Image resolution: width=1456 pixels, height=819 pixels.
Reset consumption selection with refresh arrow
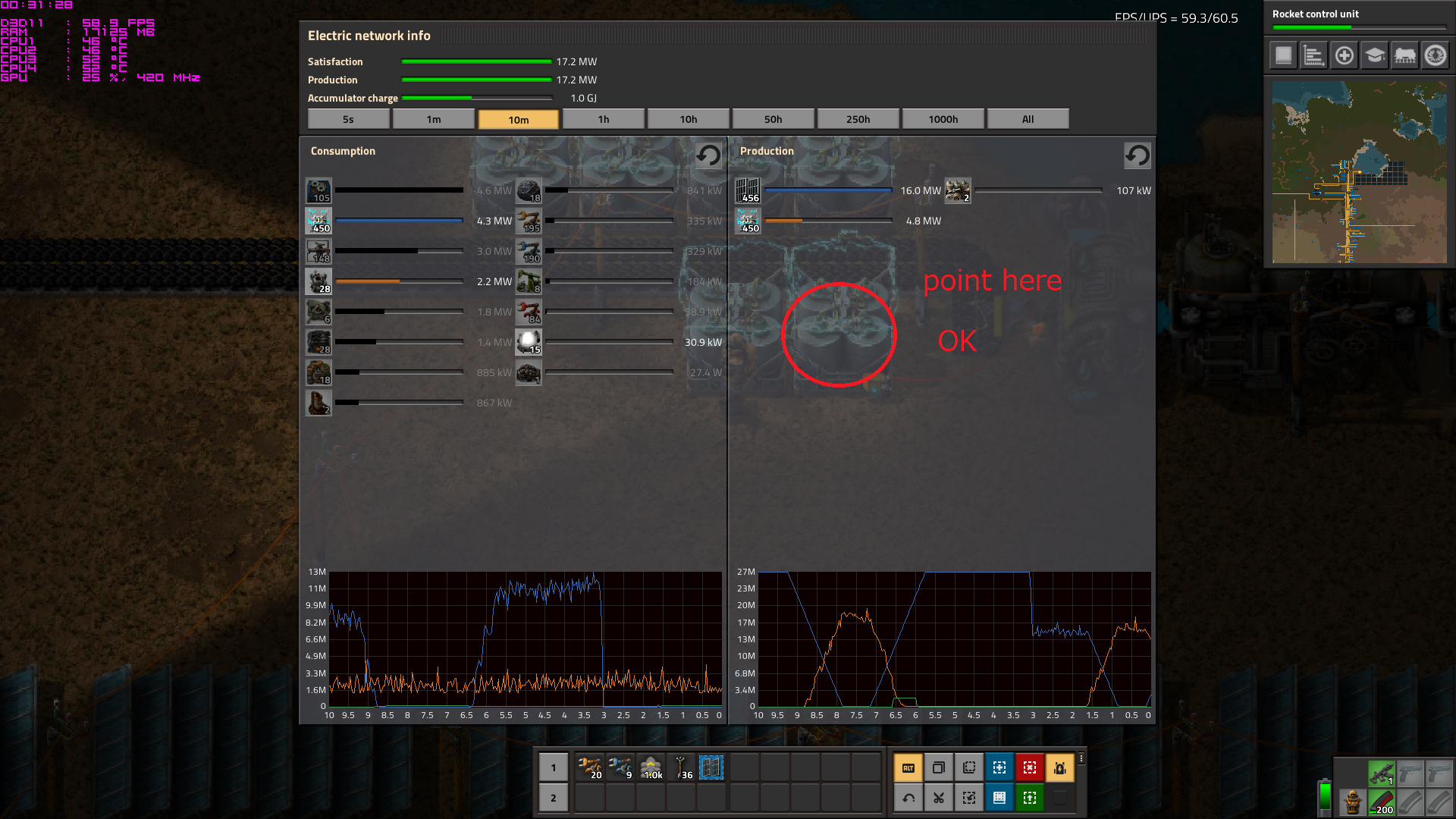[x=708, y=155]
